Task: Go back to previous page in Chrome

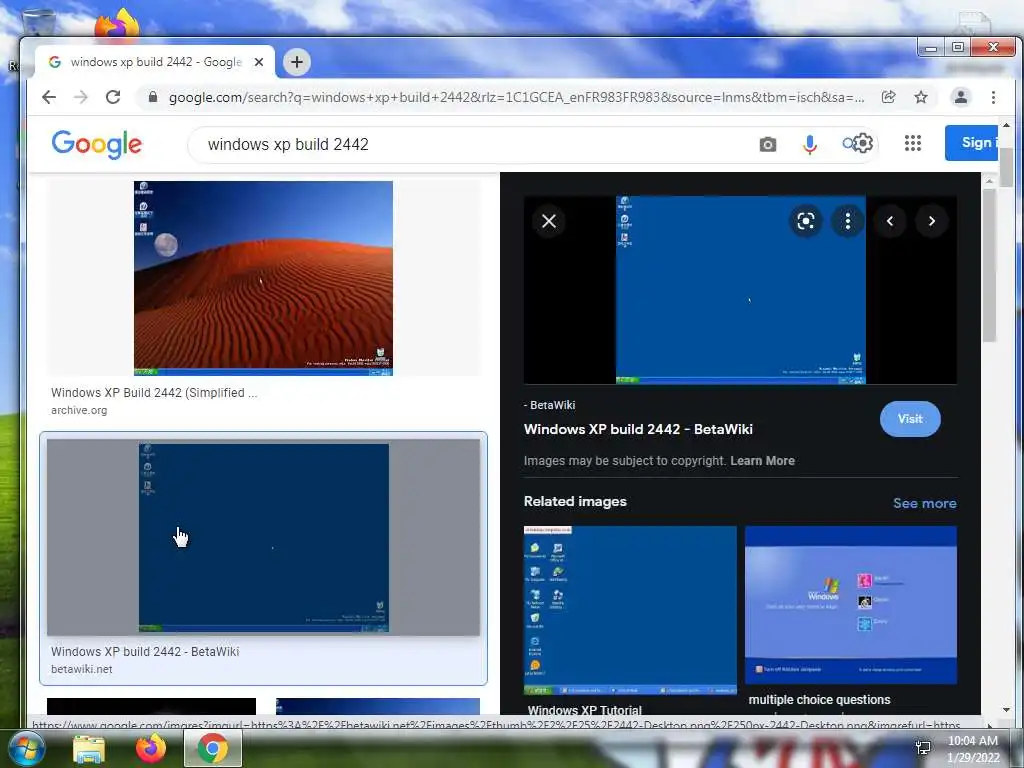Action: coord(49,97)
